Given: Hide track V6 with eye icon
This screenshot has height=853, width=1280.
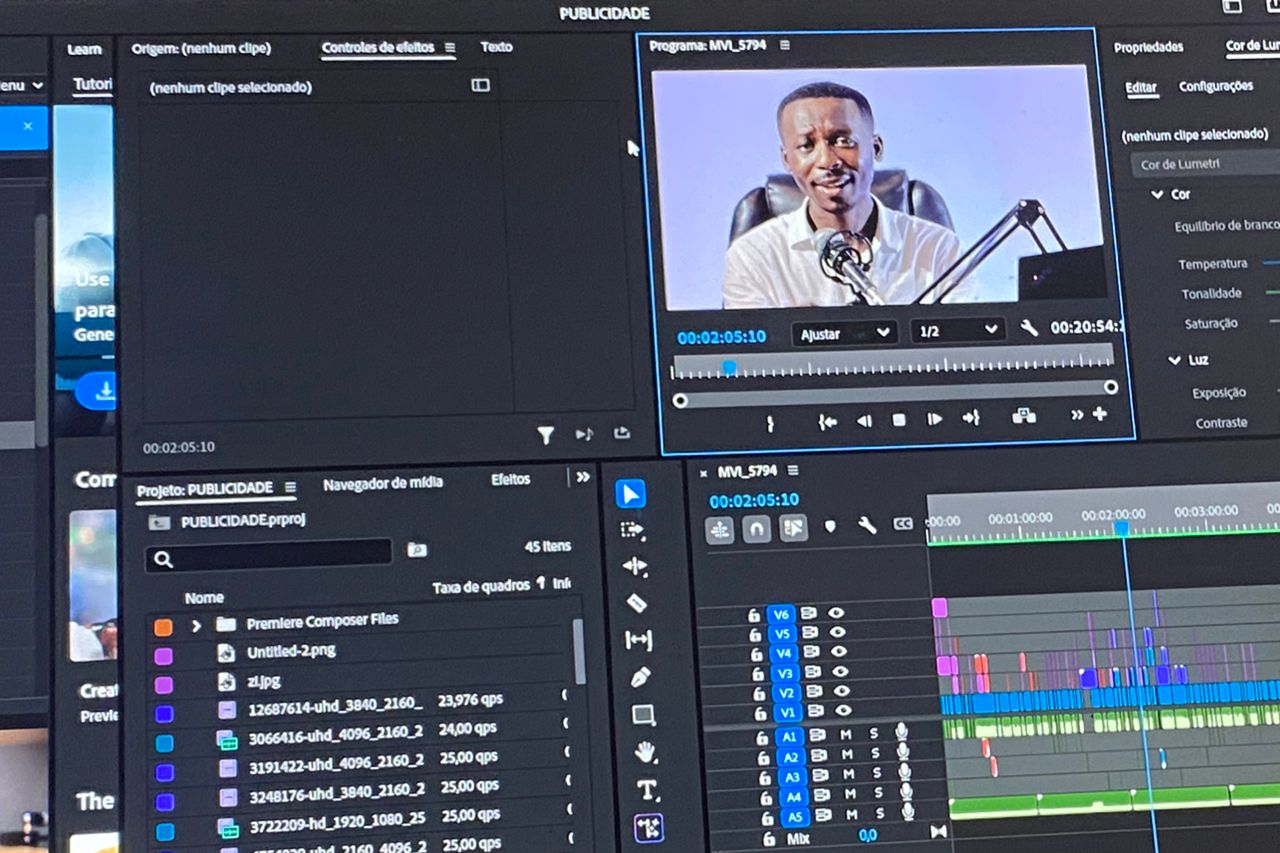Looking at the screenshot, I should coord(836,613).
